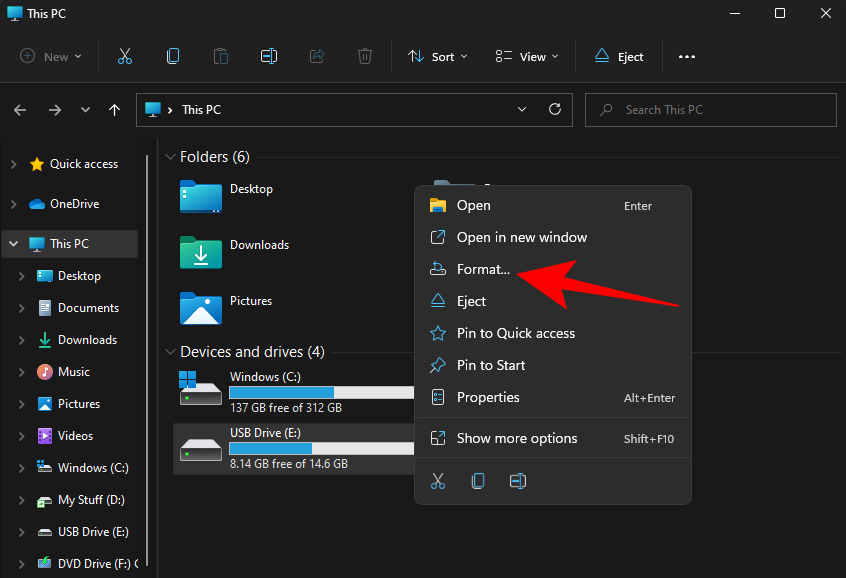Open the Sort dropdown

point(438,57)
